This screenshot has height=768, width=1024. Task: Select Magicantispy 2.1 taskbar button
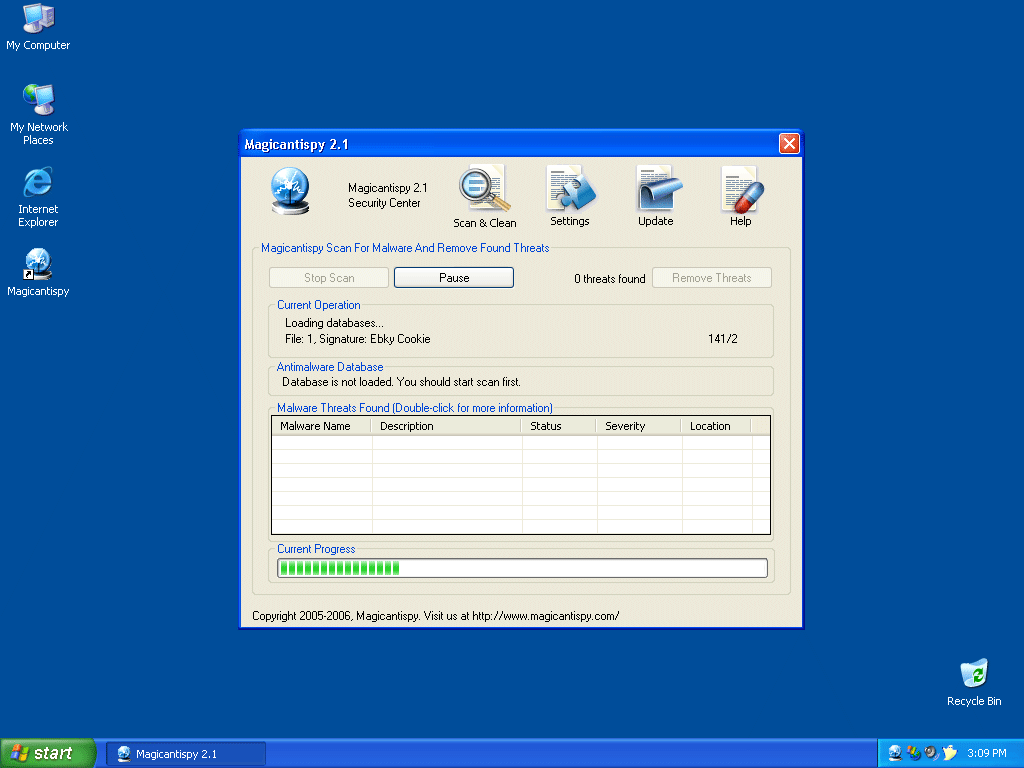186,754
